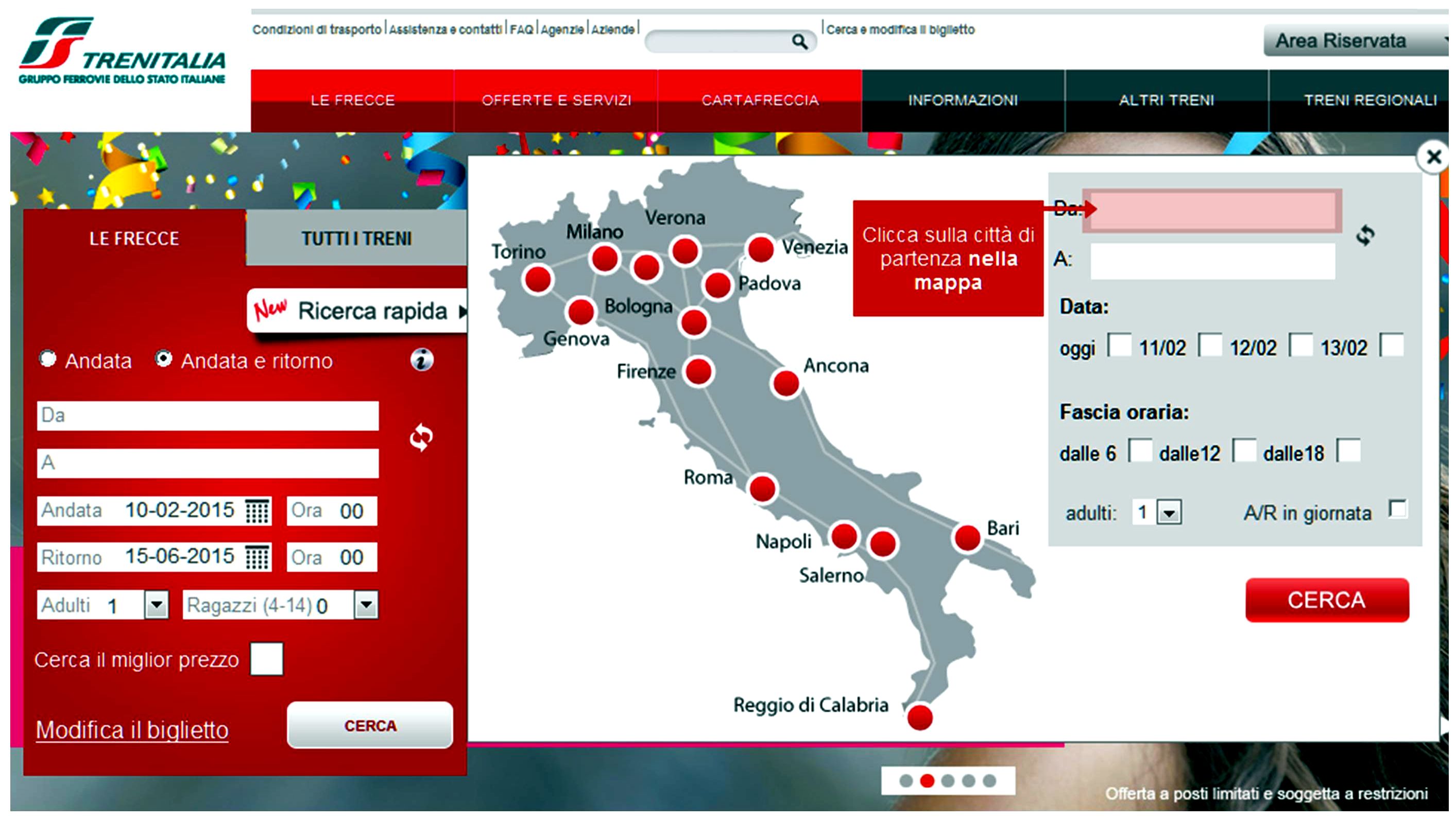The width and height of the screenshot is (1456, 820).
Task: Open Cerca e modifica il biglietto link
Action: click(900, 29)
